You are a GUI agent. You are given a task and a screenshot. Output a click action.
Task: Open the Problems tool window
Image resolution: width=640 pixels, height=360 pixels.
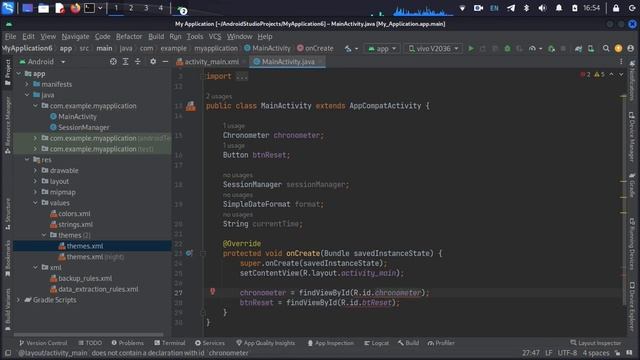click(127, 343)
